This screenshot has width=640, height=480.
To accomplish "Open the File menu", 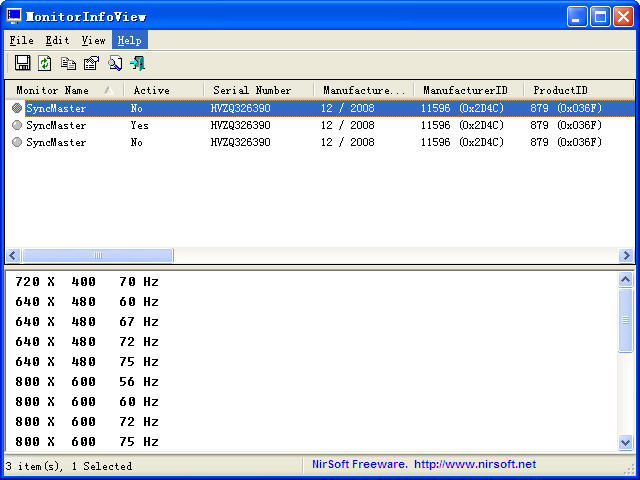I will [21, 40].
